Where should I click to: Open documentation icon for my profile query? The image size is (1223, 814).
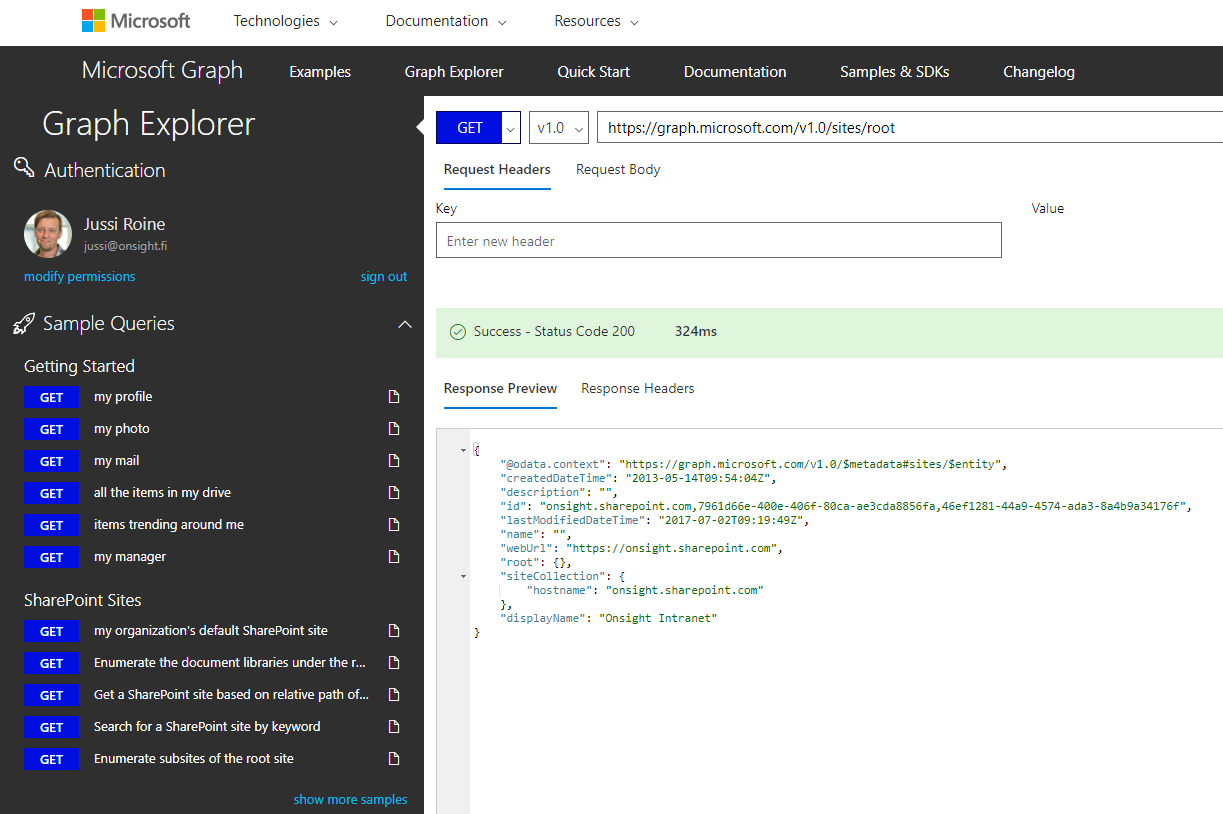click(x=394, y=397)
